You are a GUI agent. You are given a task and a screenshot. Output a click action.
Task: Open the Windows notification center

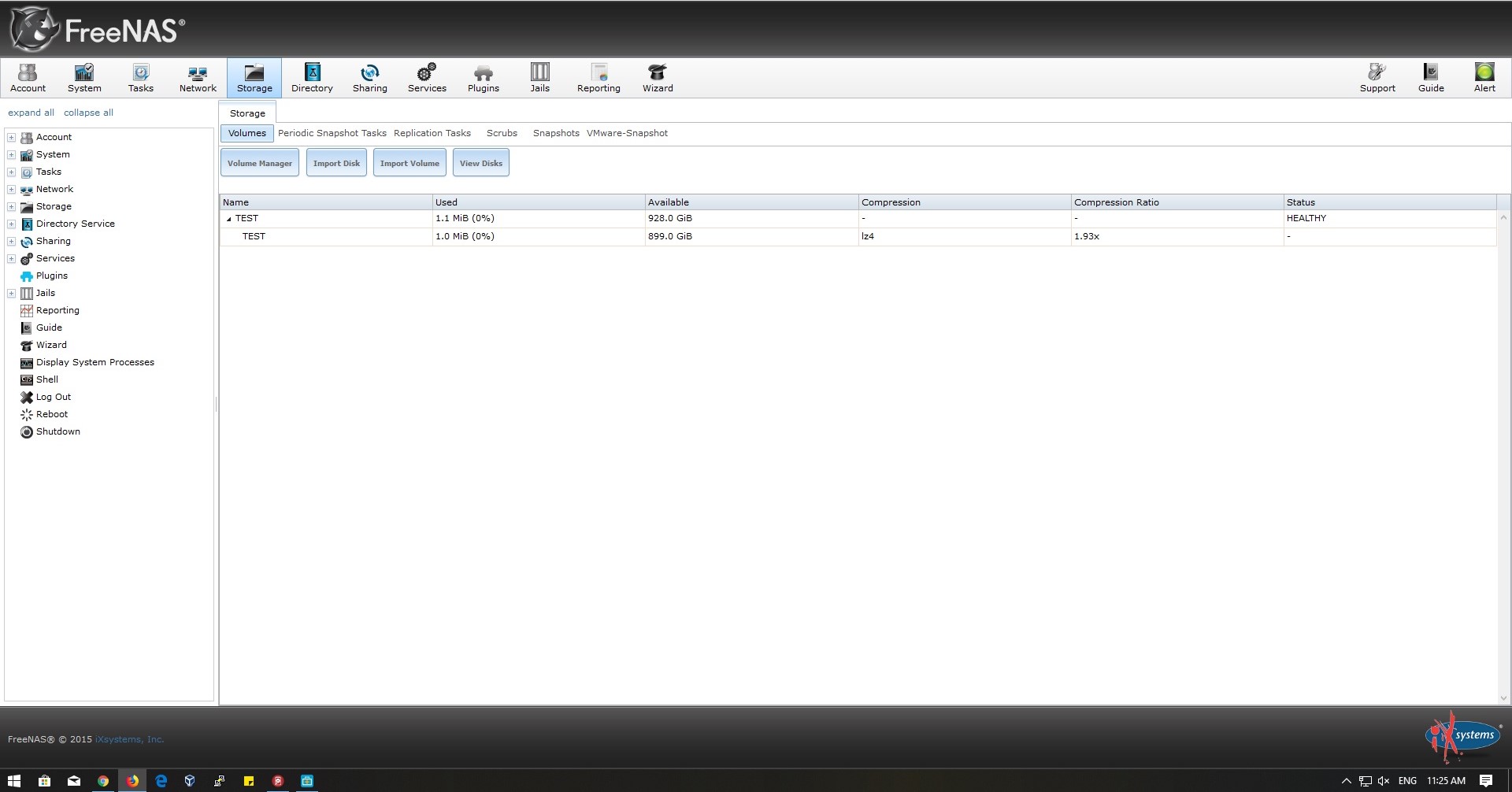click(1486, 781)
